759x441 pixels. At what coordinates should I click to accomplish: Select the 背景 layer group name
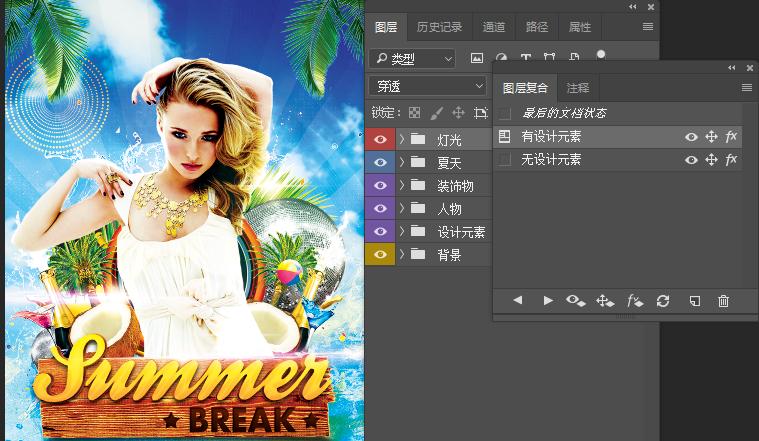point(449,255)
